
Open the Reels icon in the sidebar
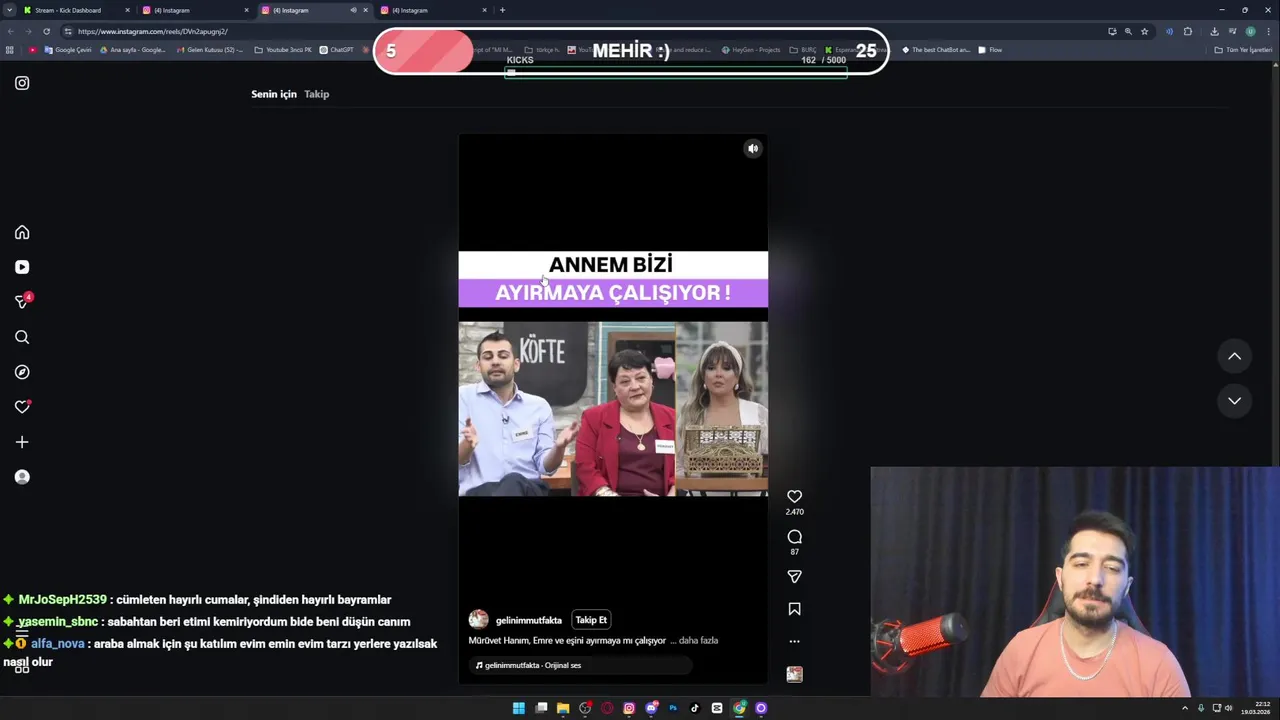[x=22, y=267]
